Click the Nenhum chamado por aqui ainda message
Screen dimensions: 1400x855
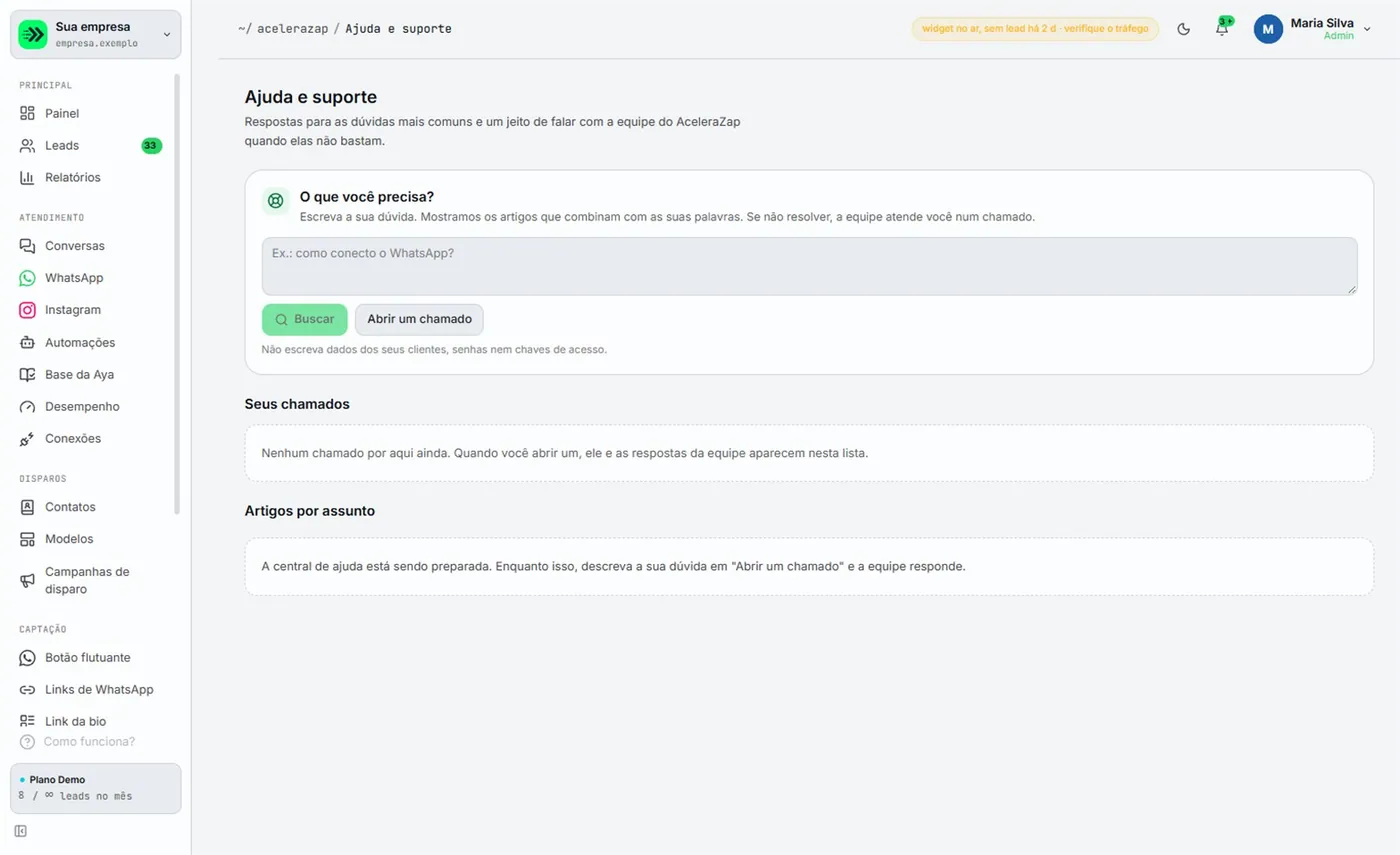(565, 453)
